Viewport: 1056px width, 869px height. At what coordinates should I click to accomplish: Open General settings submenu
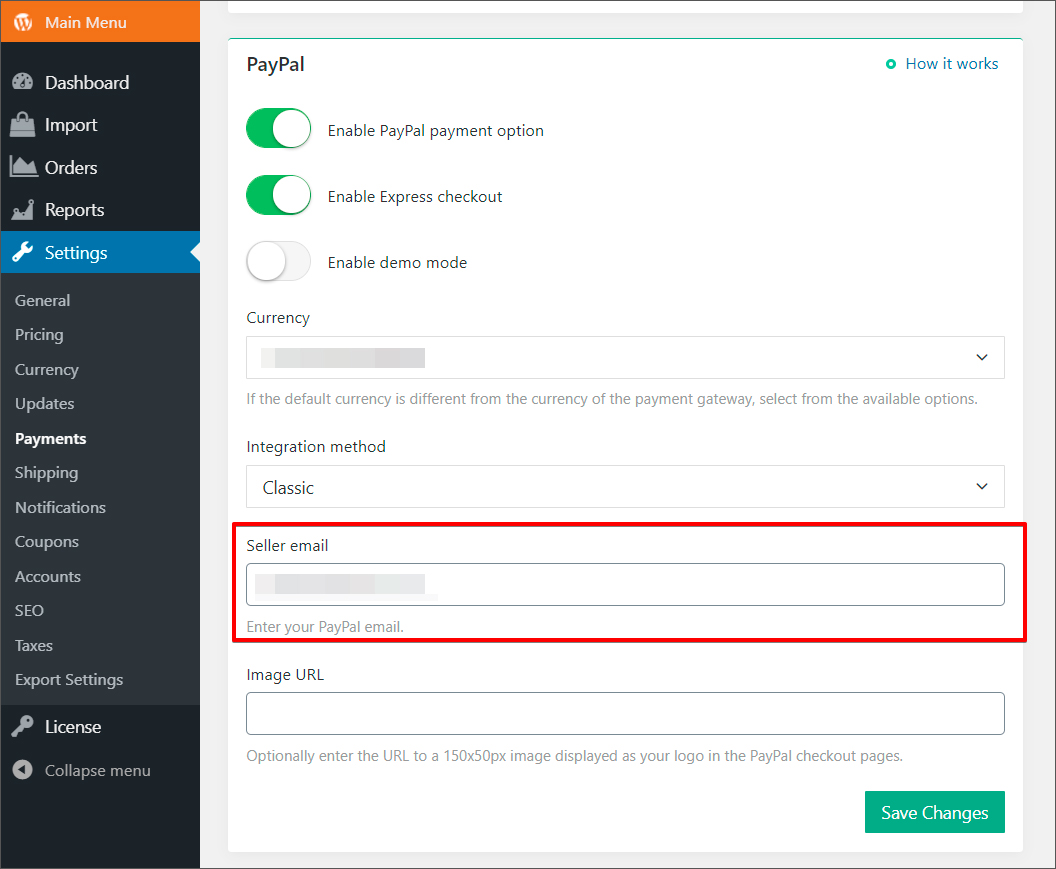(42, 300)
